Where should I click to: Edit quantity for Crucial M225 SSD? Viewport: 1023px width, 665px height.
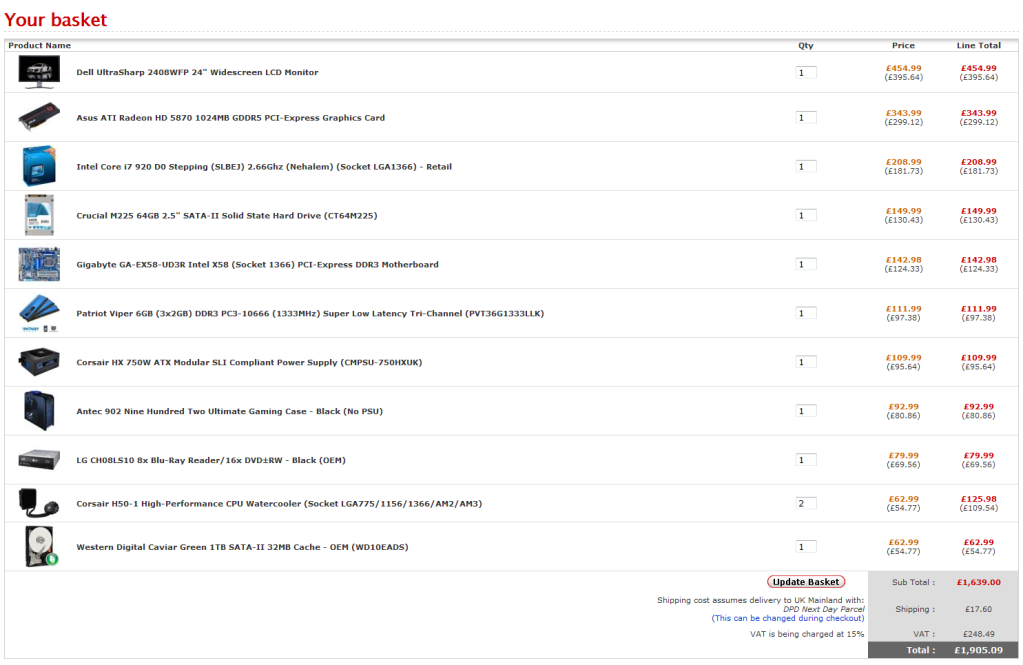coord(806,215)
